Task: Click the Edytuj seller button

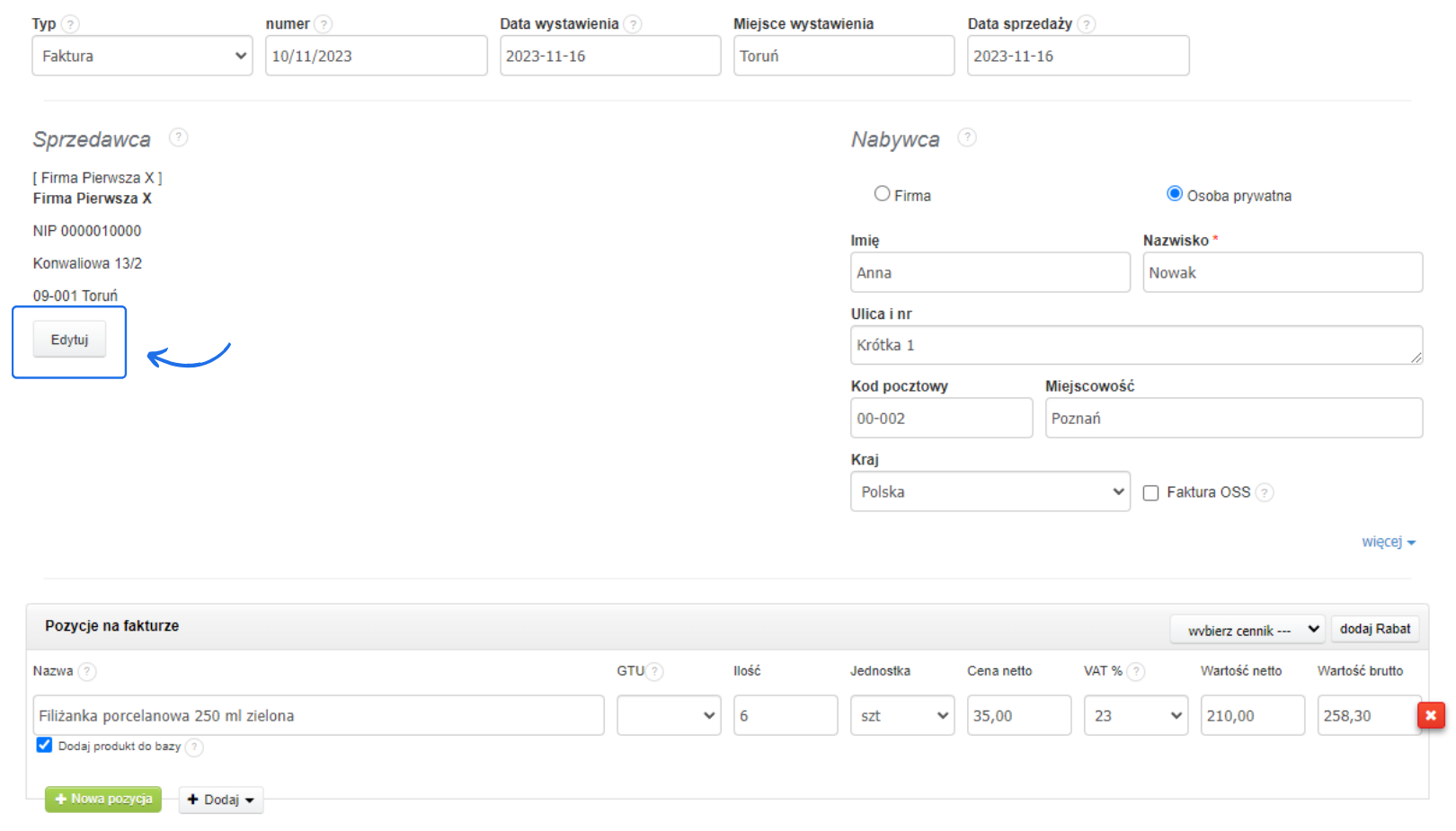Action: 69,340
